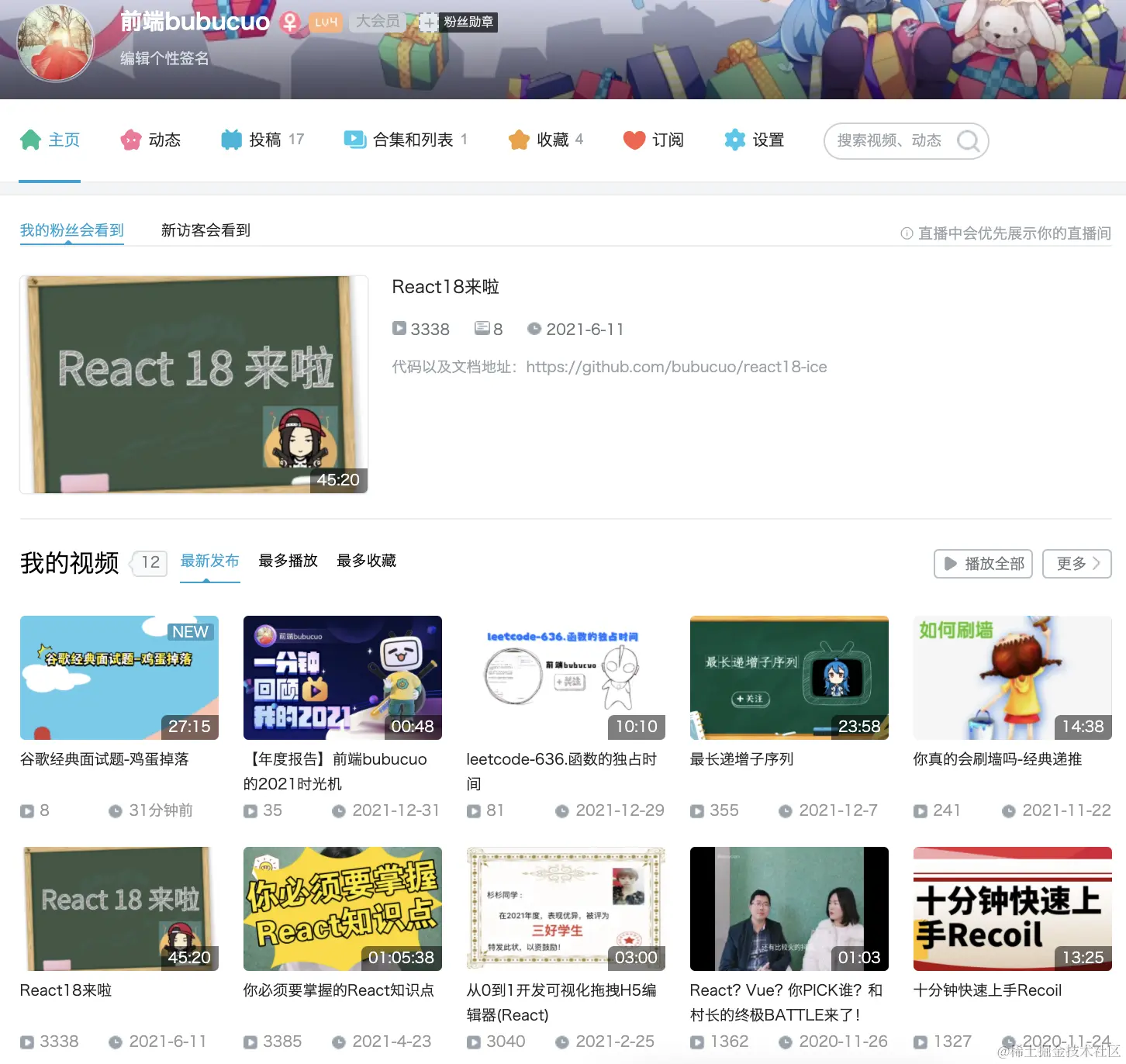Sort videos by 最新发布

coord(210,561)
